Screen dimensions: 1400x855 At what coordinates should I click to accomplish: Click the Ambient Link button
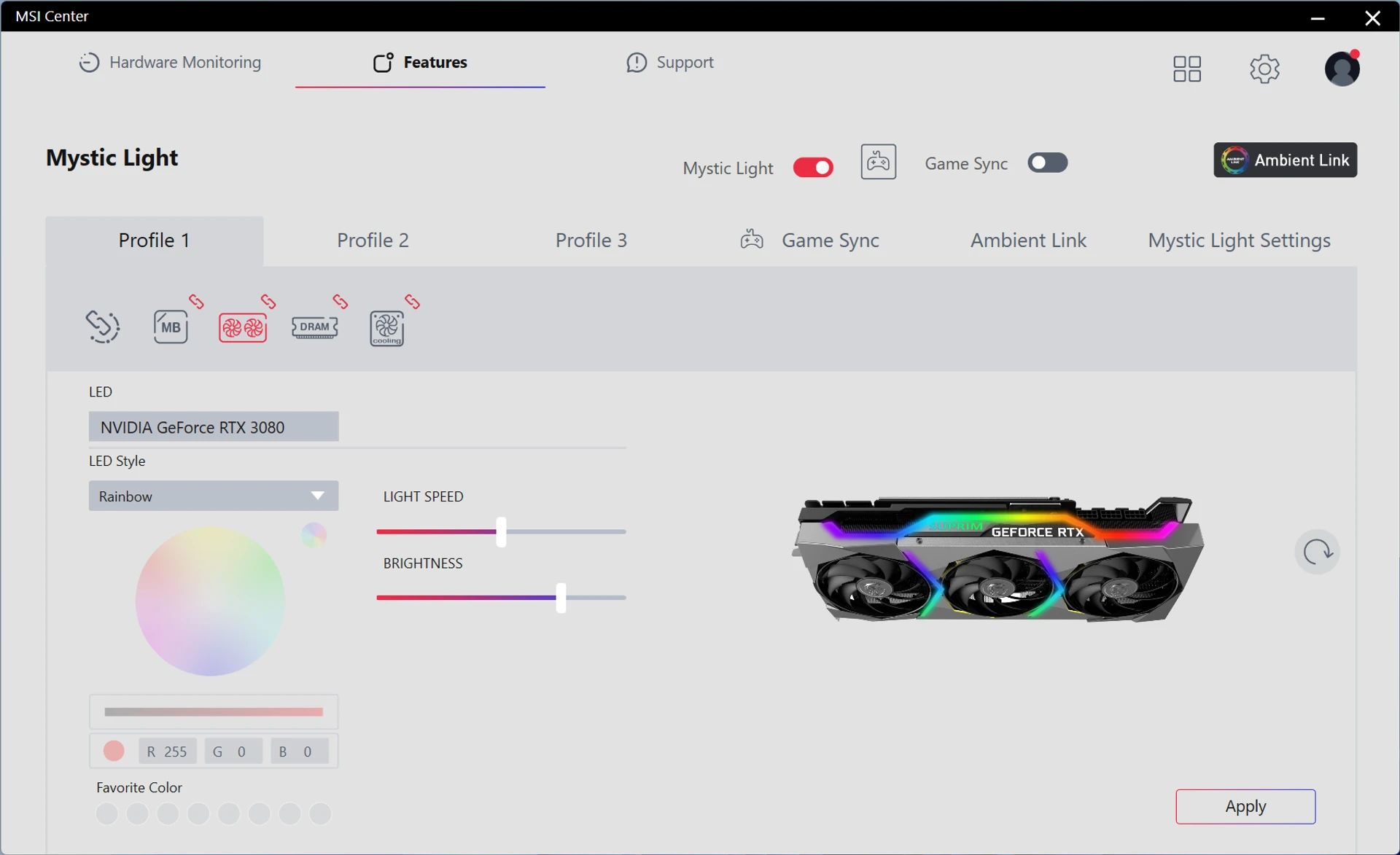tap(1285, 160)
